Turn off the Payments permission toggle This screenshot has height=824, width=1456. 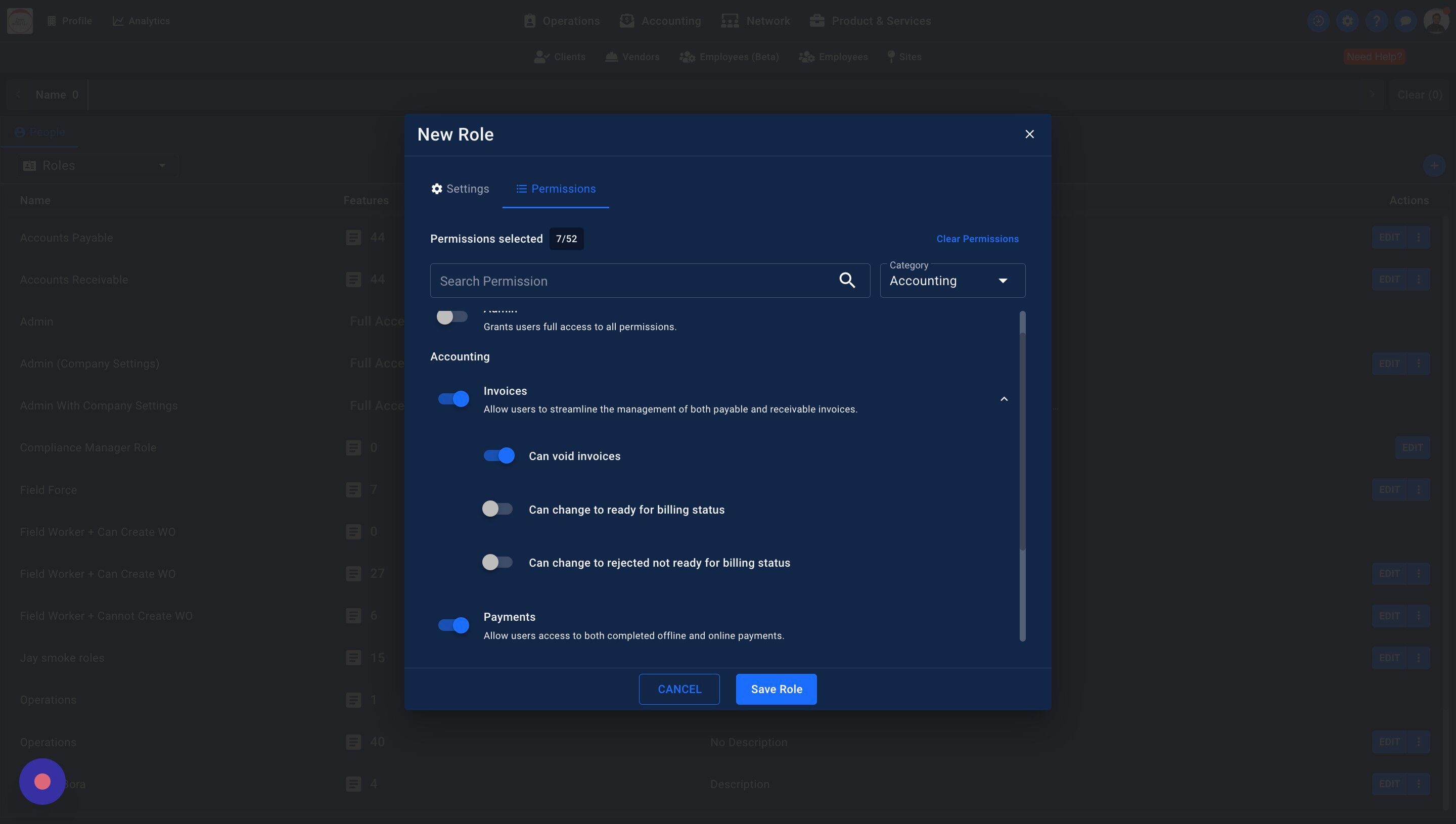coord(453,625)
